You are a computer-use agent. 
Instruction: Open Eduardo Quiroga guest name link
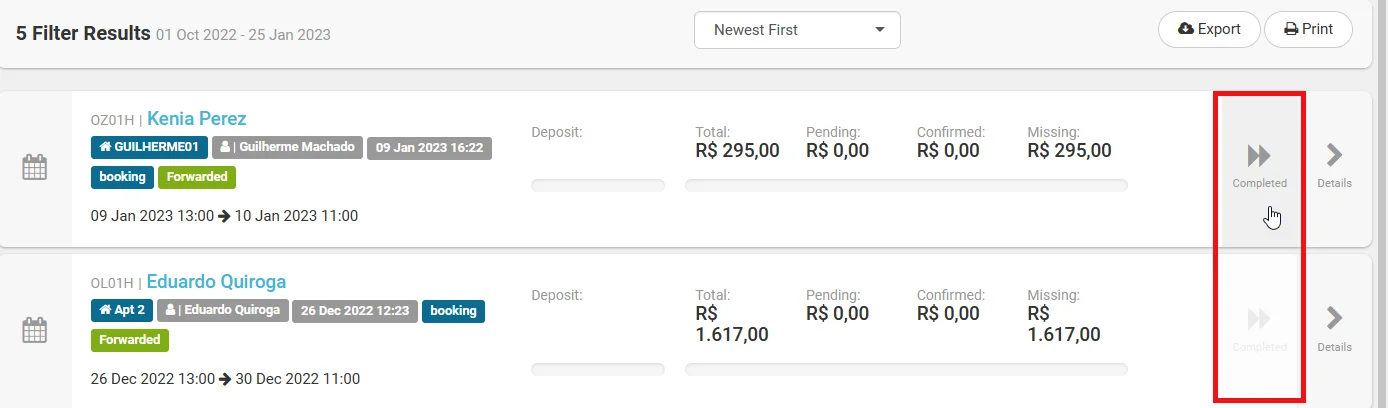pyautogui.click(x=216, y=282)
